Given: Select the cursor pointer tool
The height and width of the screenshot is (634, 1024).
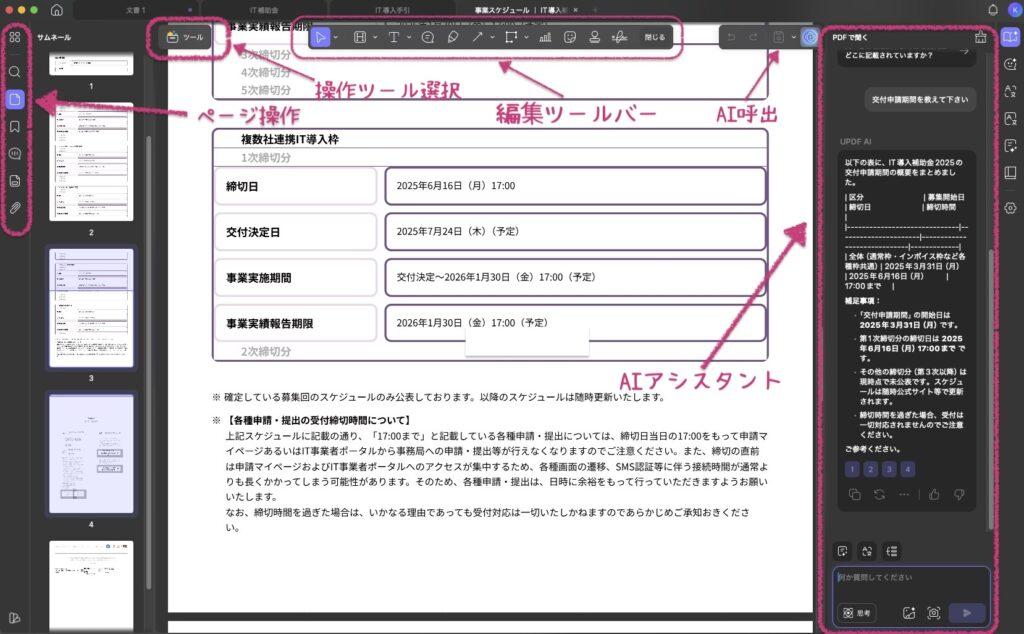Looking at the screenshot, I should (320, 37).
